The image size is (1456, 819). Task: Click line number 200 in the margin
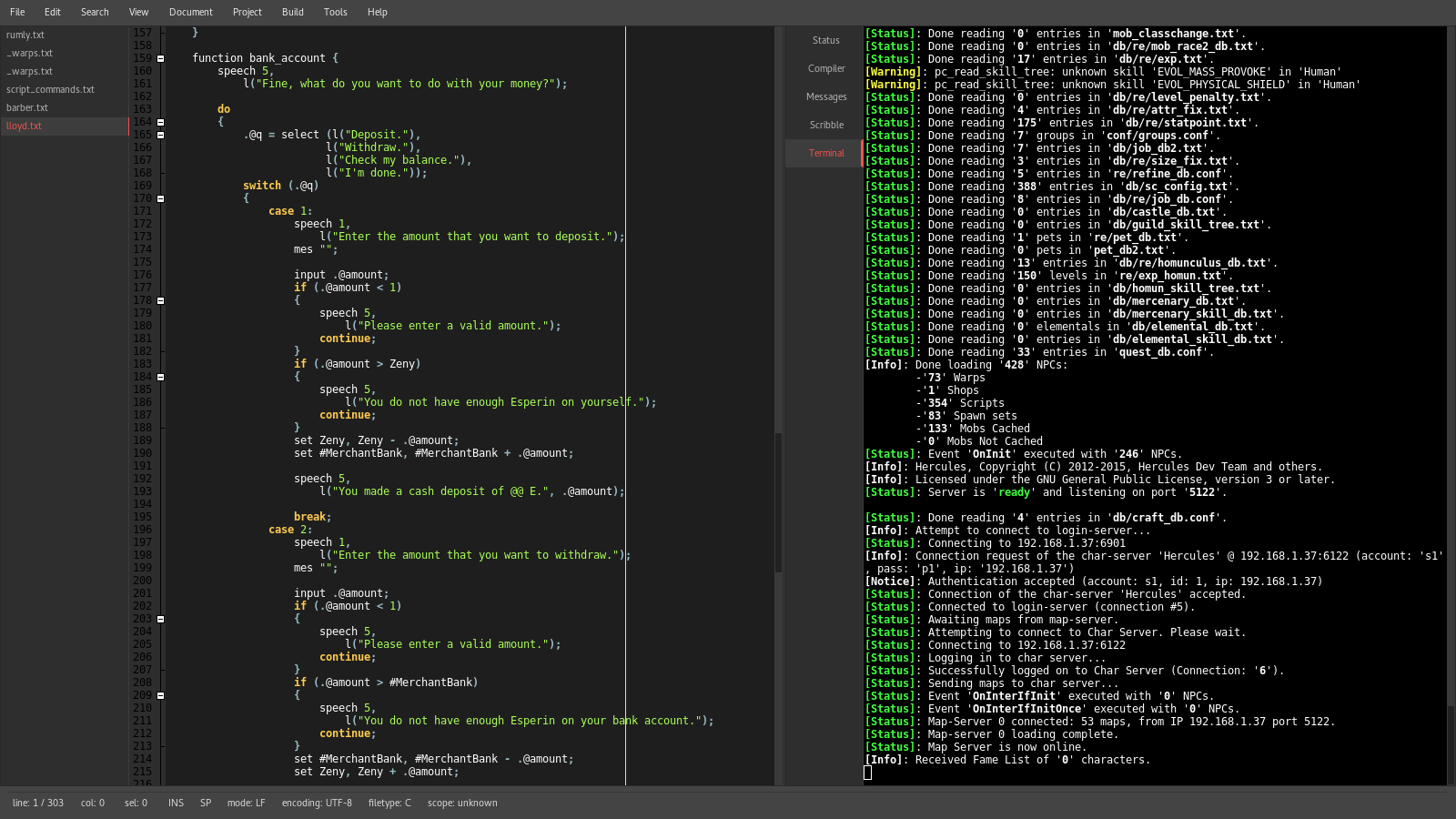point(142,581)
